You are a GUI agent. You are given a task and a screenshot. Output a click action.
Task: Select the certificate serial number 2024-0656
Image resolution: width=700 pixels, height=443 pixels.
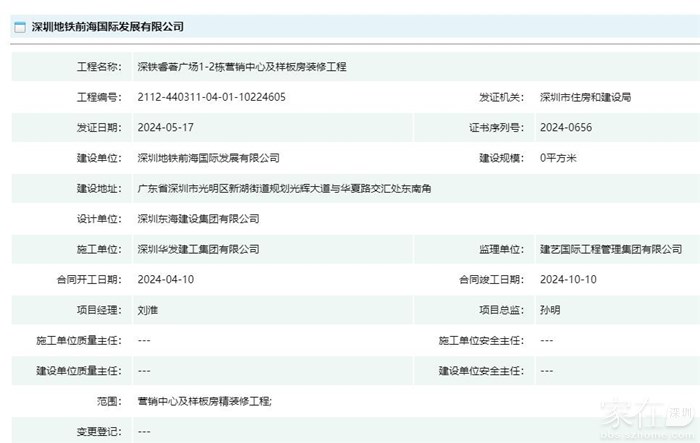point(565,127)
